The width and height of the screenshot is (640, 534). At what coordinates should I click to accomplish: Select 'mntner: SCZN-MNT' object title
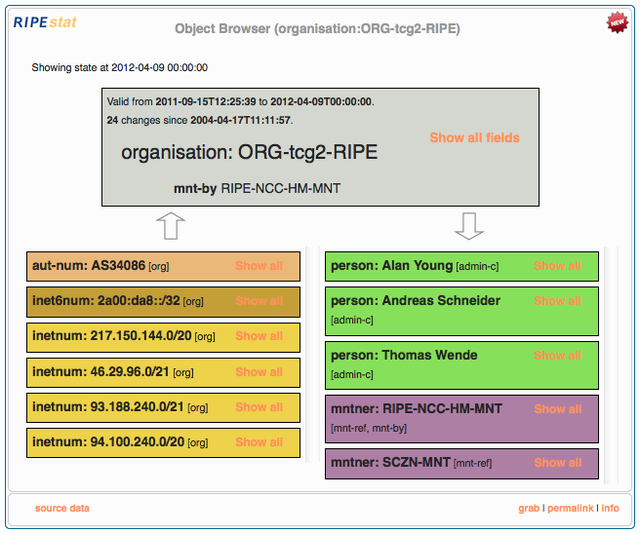point(391,463)
